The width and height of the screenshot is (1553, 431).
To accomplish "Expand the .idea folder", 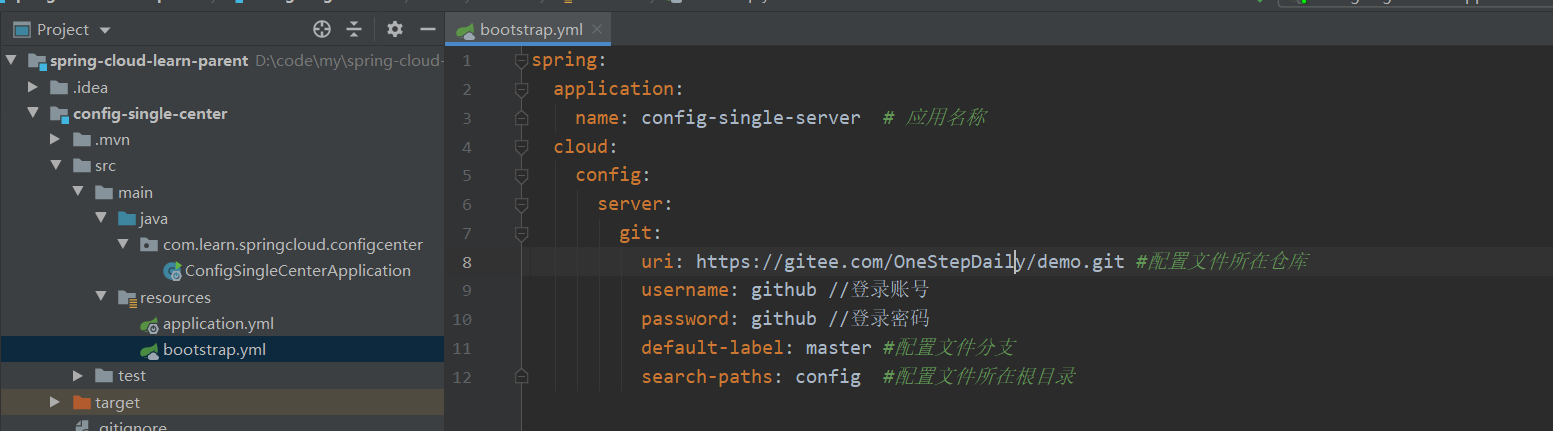I will pos(34,88).
